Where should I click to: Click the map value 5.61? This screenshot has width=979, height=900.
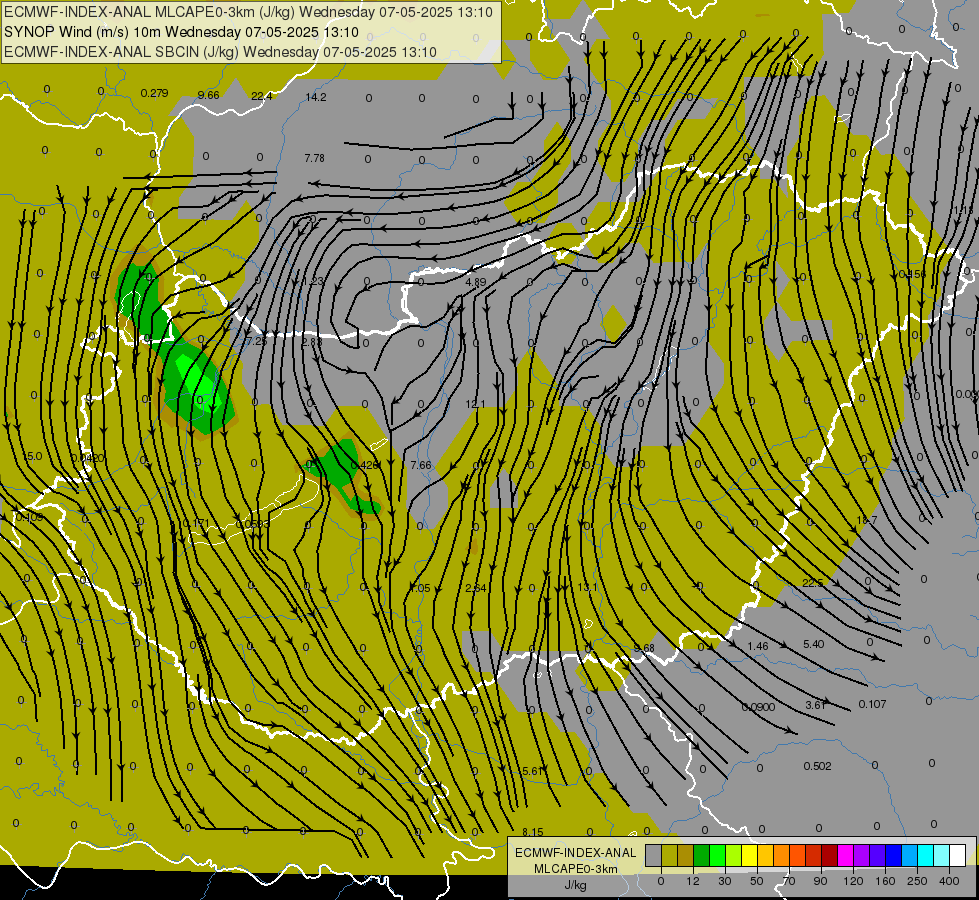(x=533, y=771)
